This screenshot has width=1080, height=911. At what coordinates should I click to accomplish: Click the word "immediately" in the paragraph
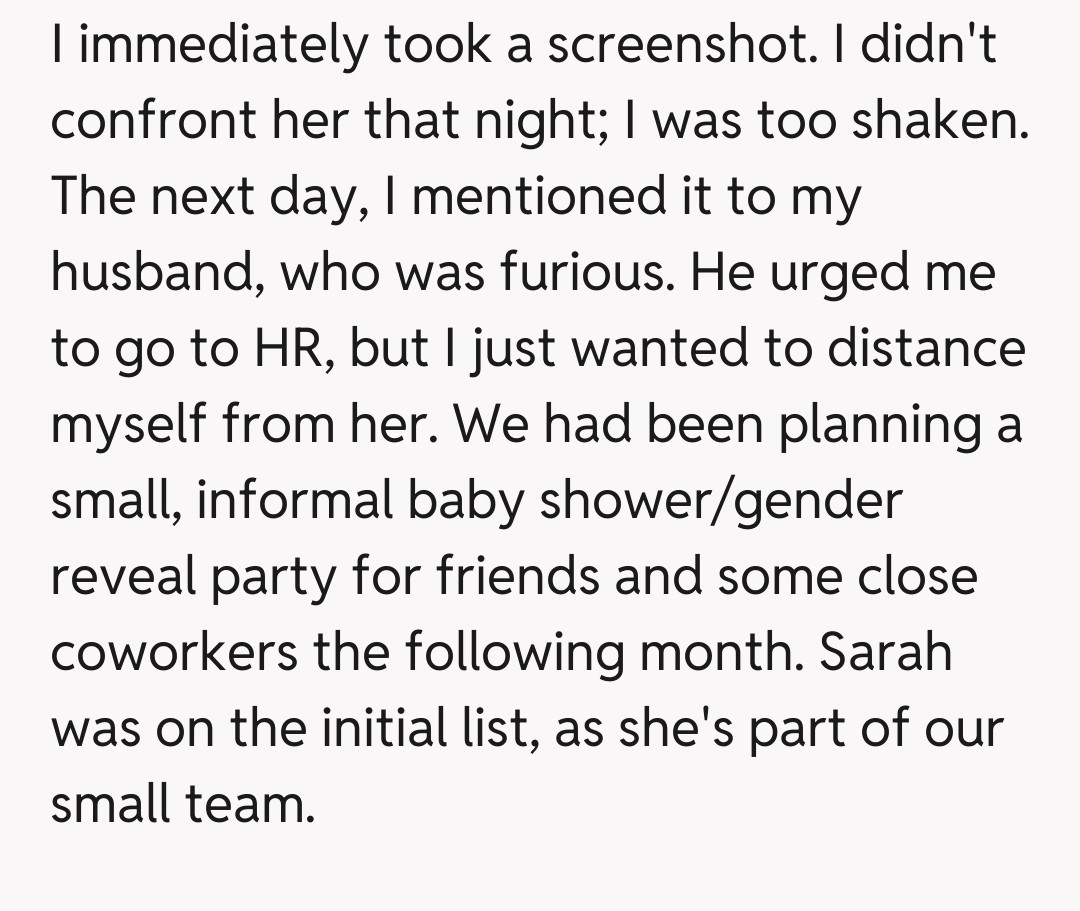pos(219,46)
